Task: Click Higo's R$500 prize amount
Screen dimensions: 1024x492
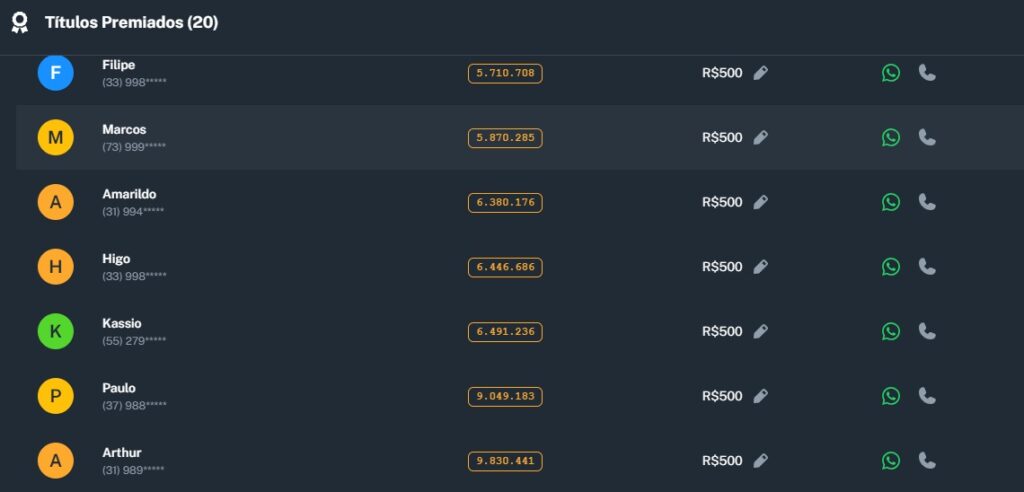Action: pos(722,267)
